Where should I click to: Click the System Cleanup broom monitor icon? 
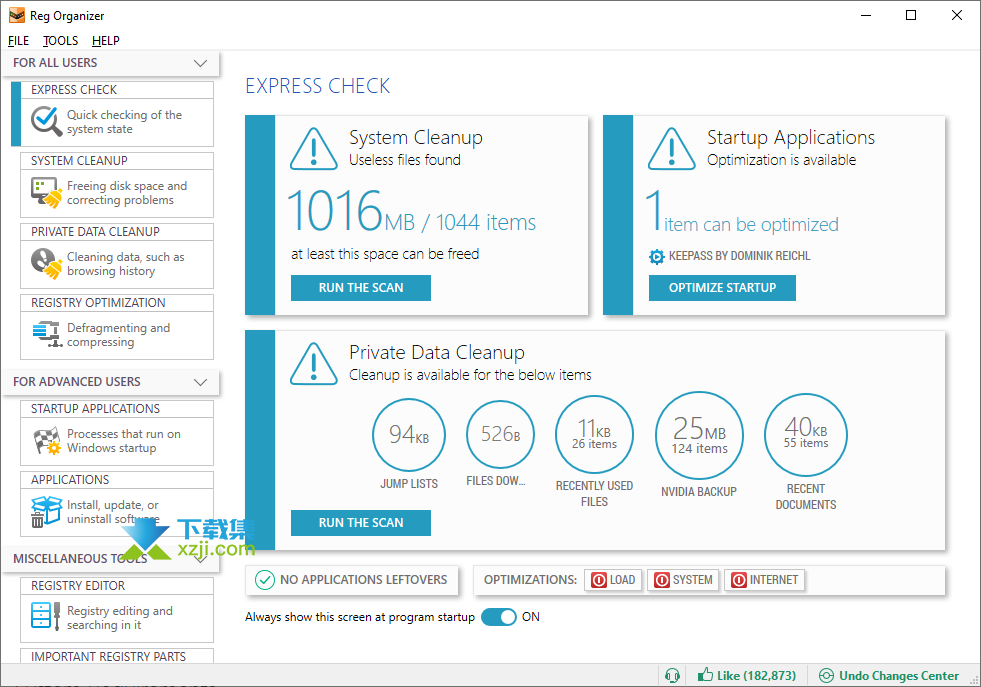pyautogui.click(x=46, y=192)
